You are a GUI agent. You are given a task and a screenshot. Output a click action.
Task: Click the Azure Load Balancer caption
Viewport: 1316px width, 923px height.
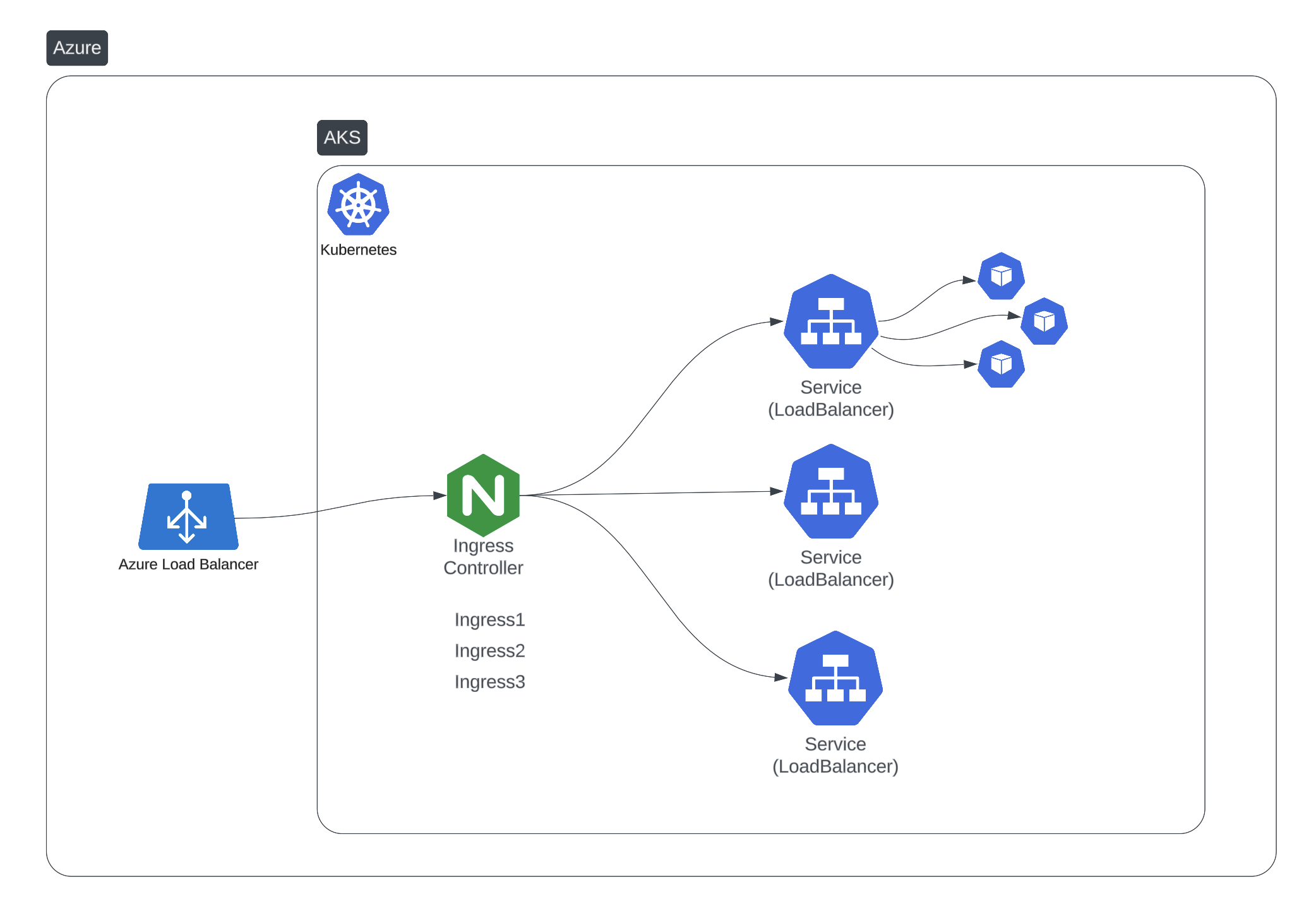click(x=188, y=564)
